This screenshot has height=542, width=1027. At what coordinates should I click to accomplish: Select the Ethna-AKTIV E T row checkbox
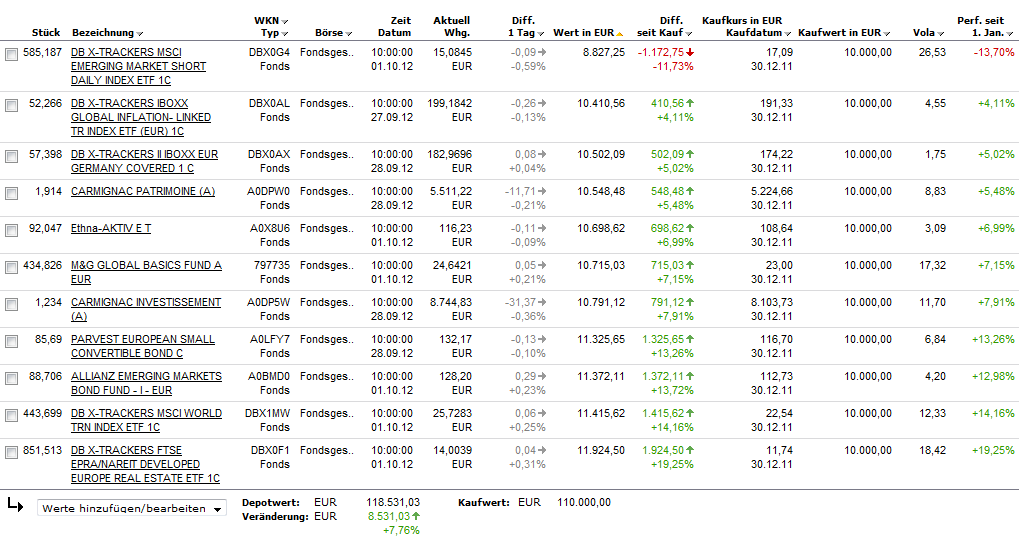[11, 230]
